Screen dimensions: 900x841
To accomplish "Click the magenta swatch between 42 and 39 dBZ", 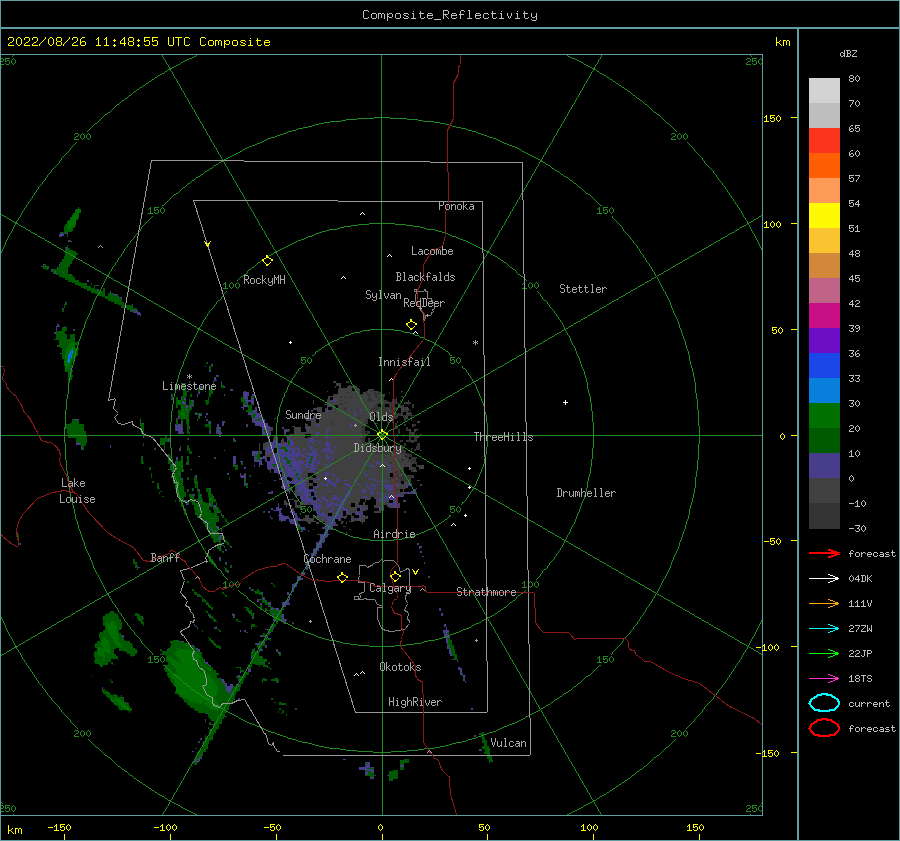I will coord(824,316).
